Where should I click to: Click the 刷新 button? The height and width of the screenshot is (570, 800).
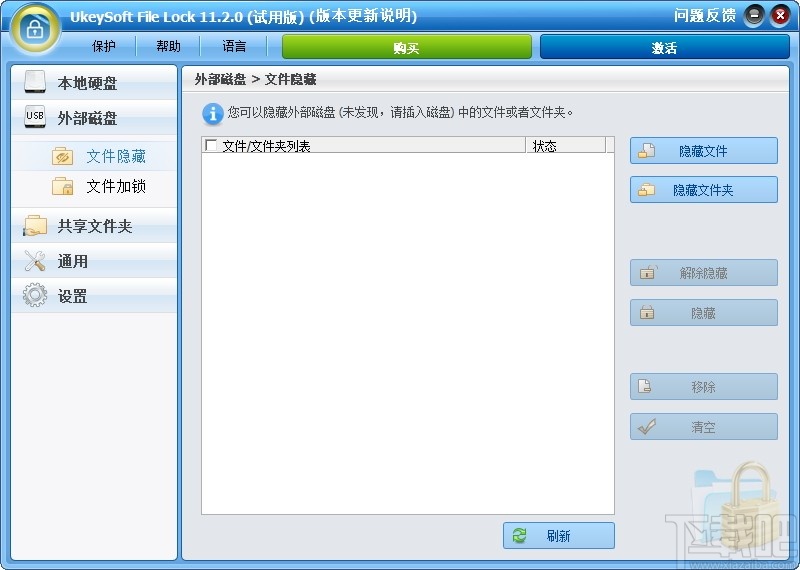pyautogui.click(x=559, y=535)
